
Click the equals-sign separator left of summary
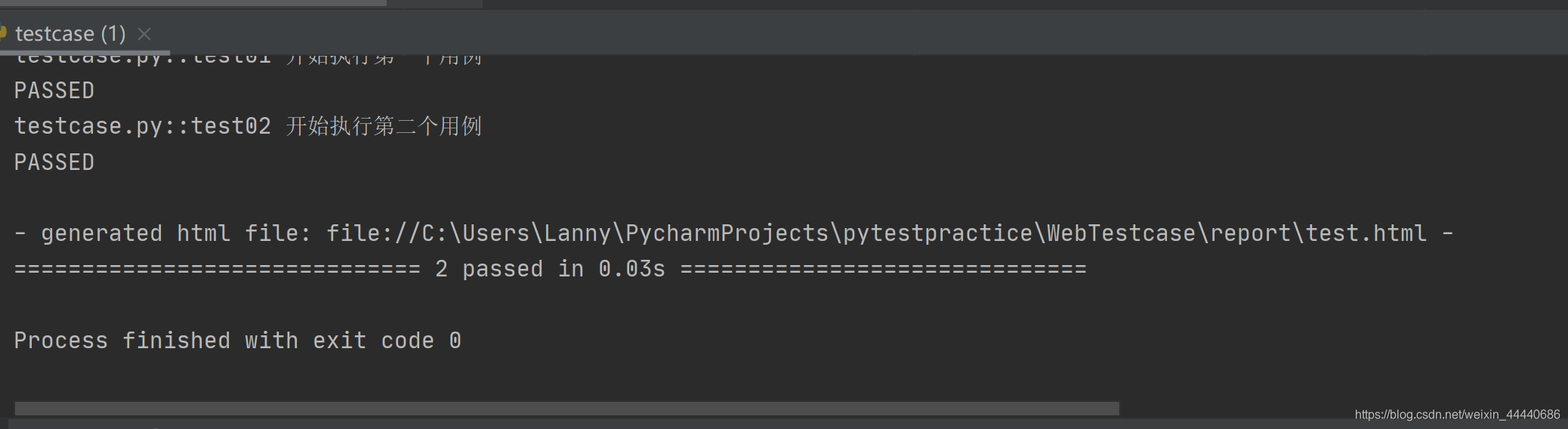218,269
